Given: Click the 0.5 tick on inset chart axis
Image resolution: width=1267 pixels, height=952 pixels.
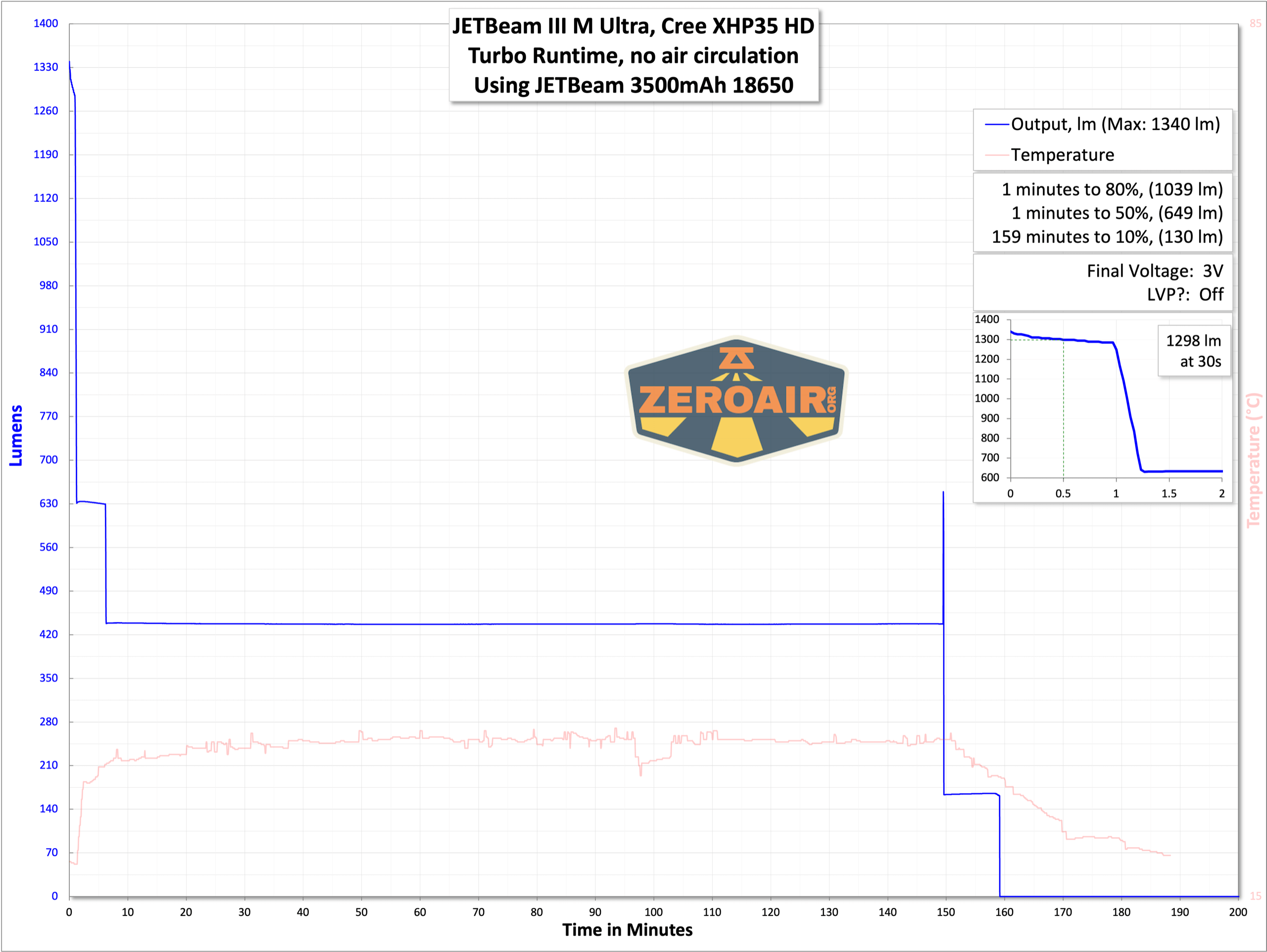Looking at the screenshot, I should click(1063, 494).
